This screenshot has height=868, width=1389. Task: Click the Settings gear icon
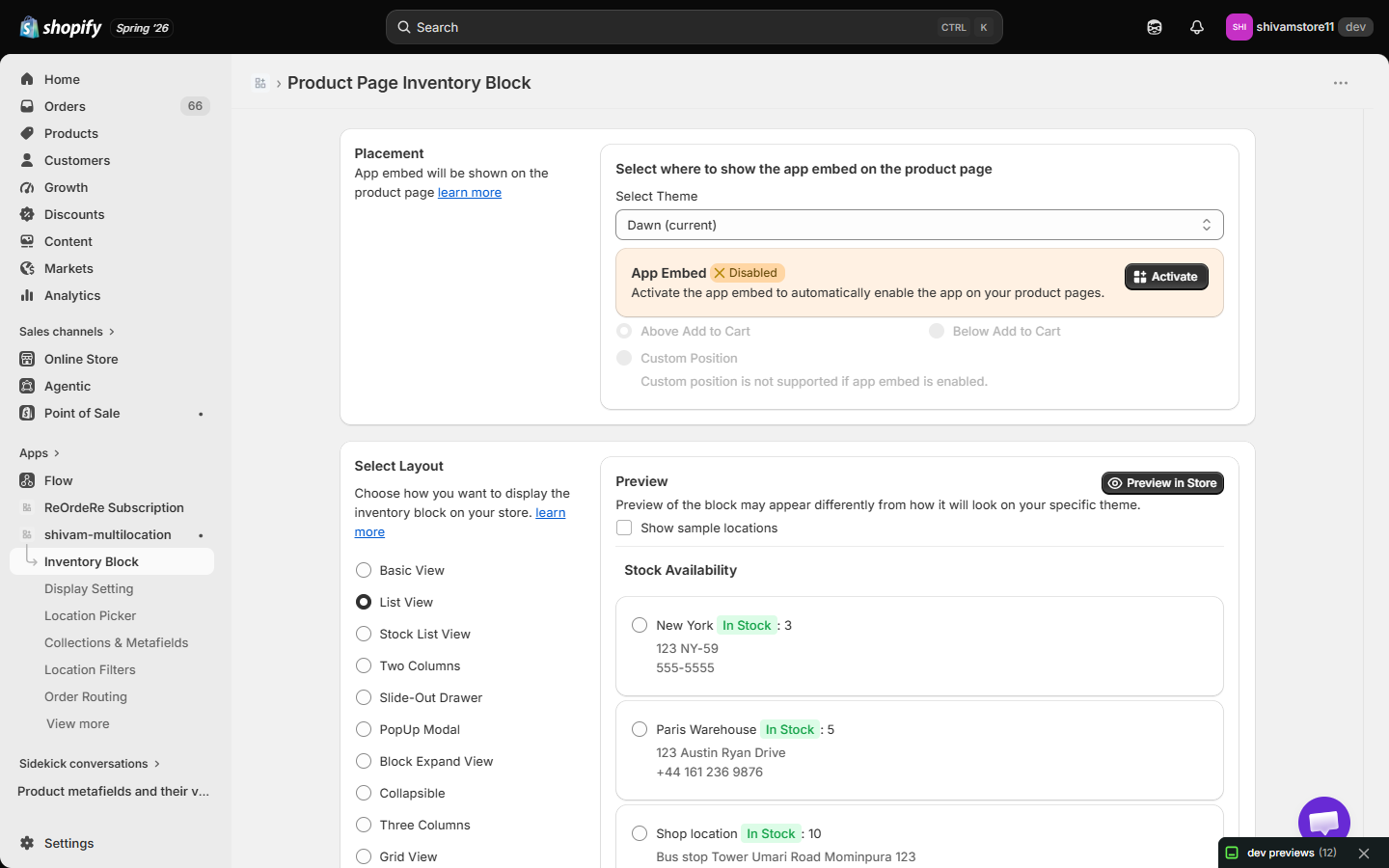[x=27, y=843]
